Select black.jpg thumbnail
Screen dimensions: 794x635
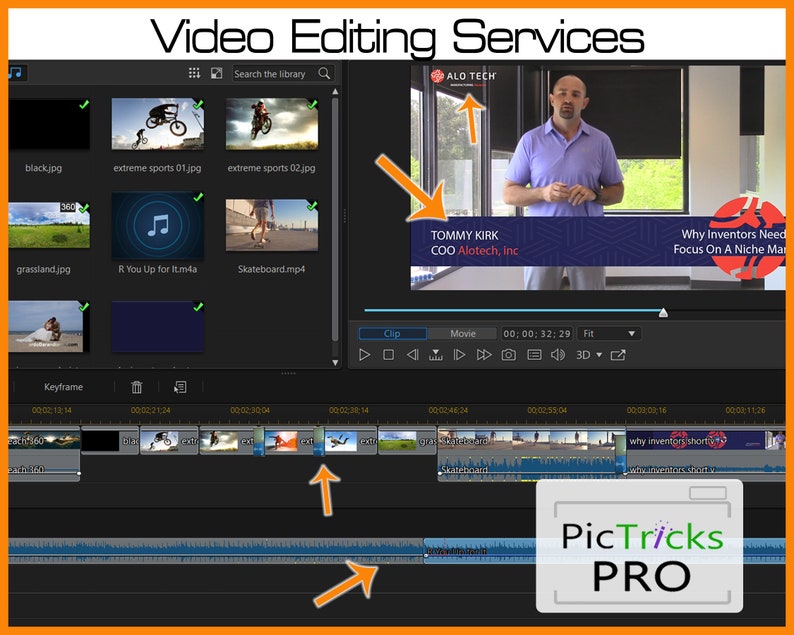pyautogui.click(x=49, y=124)
